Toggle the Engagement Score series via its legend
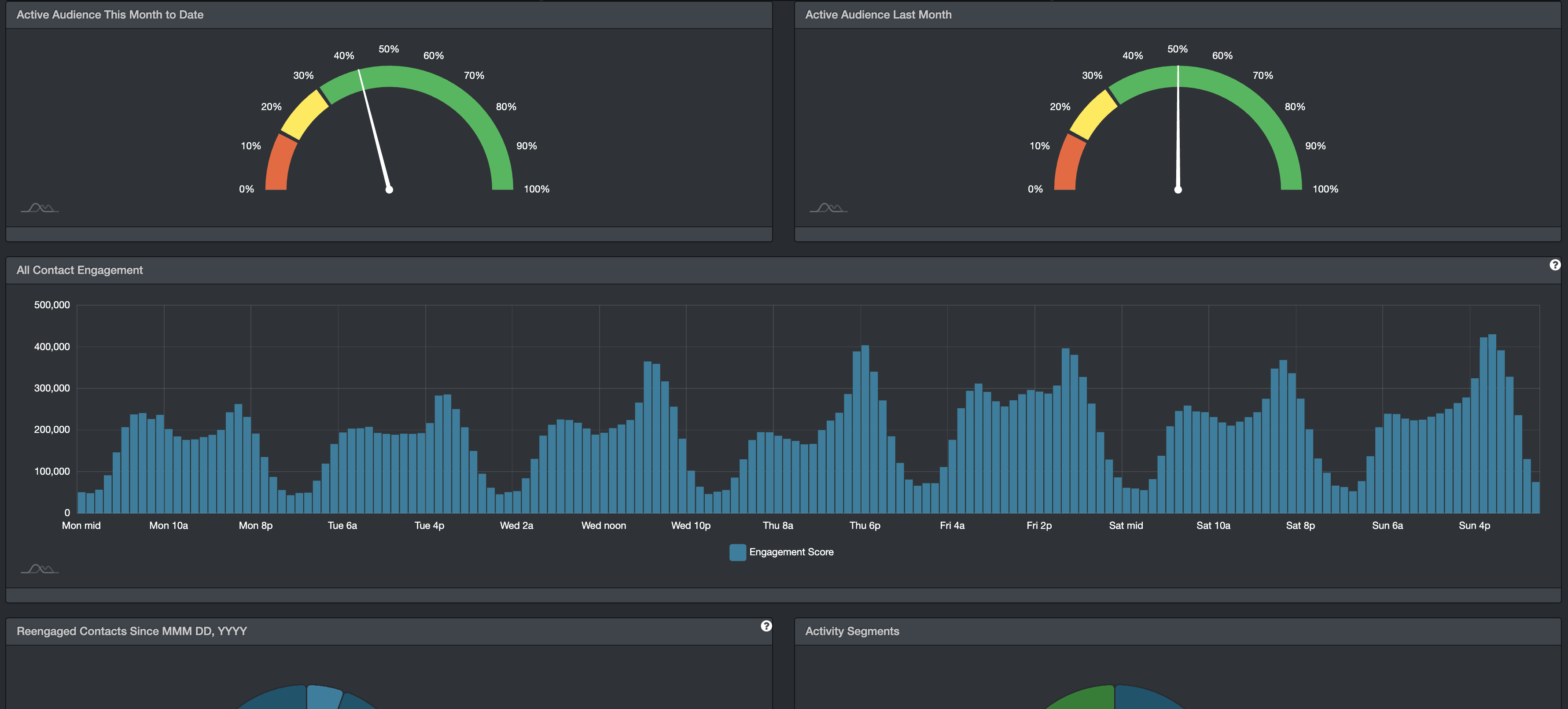 pos(791,552)
